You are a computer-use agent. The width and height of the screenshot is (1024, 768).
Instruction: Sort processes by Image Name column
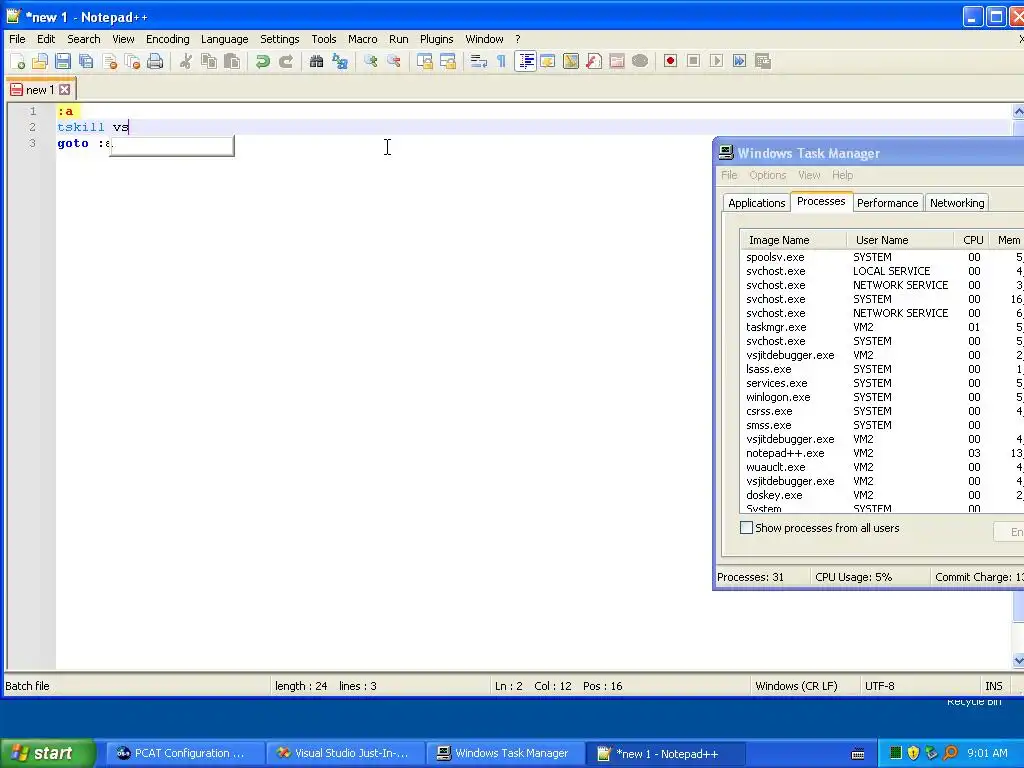pos(793,240)
